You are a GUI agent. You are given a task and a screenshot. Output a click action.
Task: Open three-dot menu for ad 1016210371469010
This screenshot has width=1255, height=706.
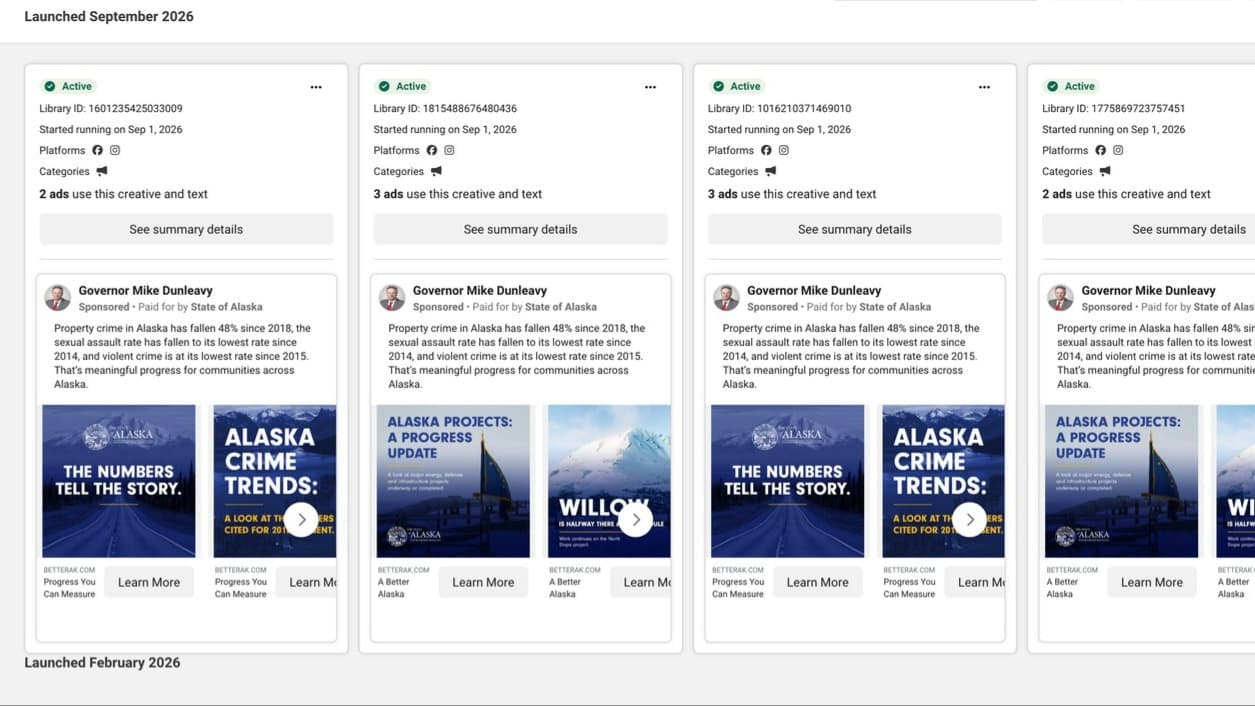click(984, 87)
